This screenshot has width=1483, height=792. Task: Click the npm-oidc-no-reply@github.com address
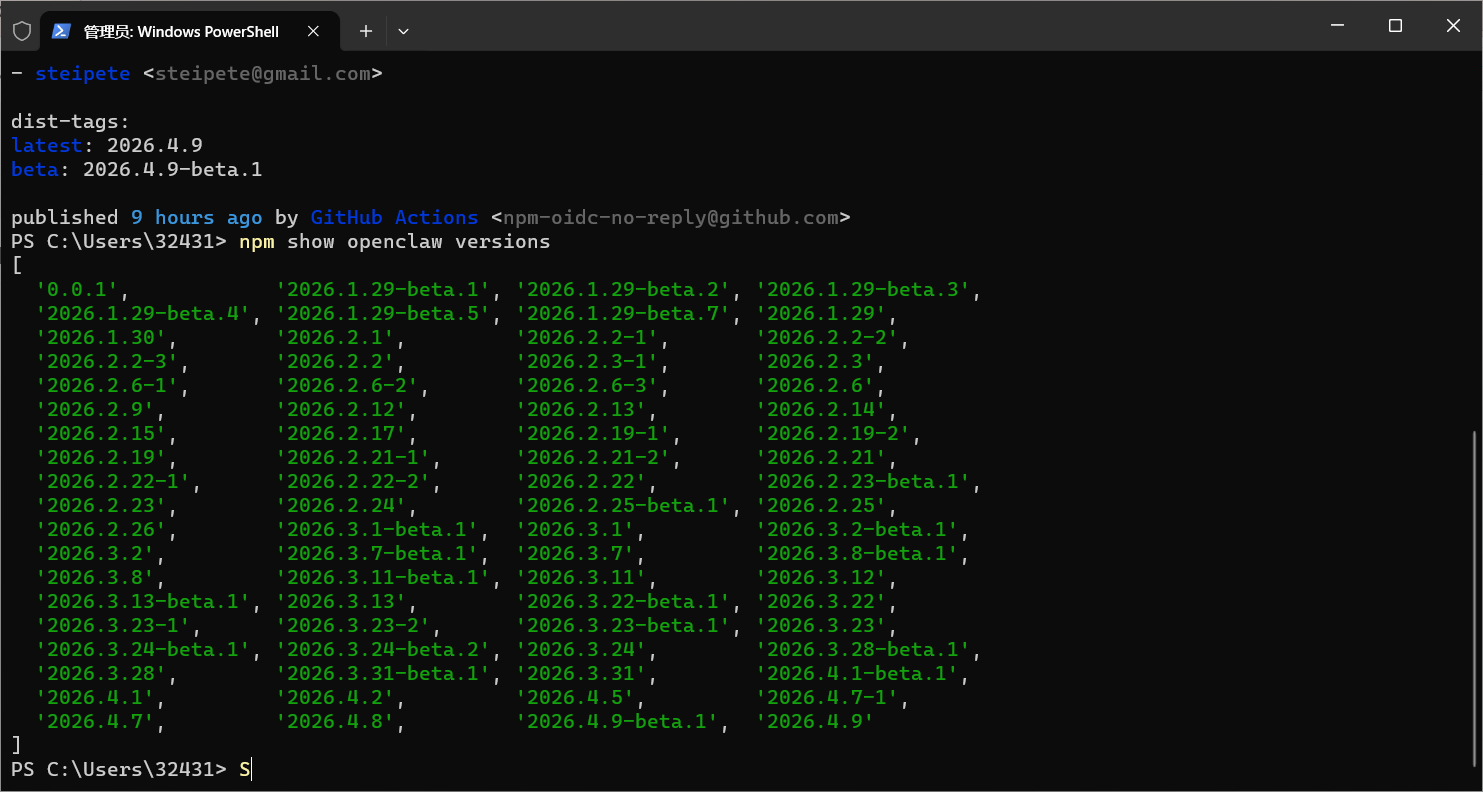coord(670,217)
